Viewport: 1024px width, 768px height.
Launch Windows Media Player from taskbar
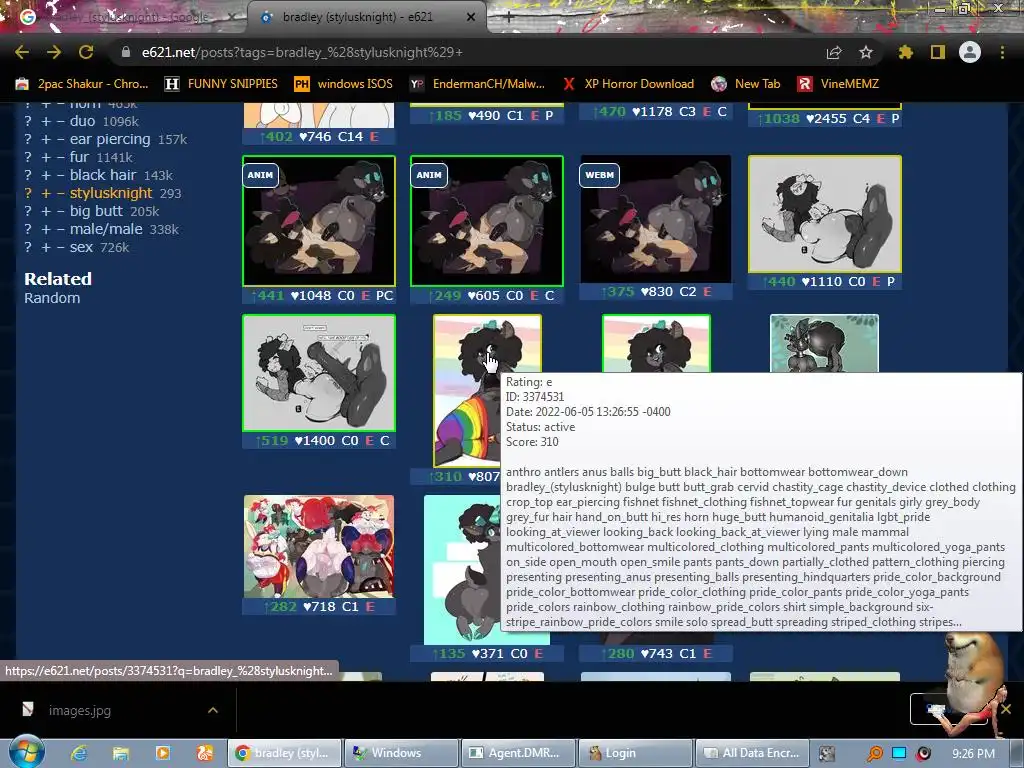[163, 753]
